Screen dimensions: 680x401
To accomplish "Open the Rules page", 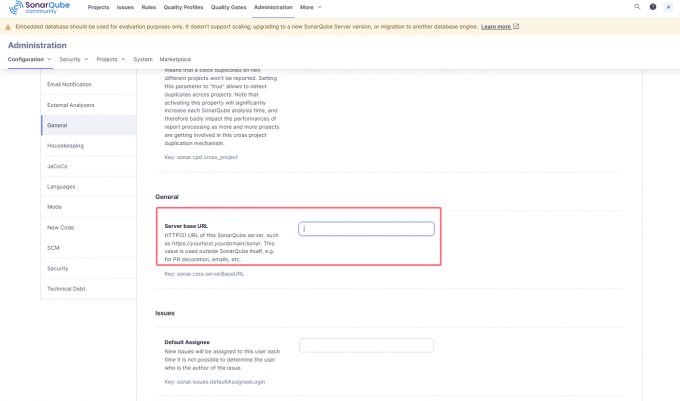I will 149,7.
